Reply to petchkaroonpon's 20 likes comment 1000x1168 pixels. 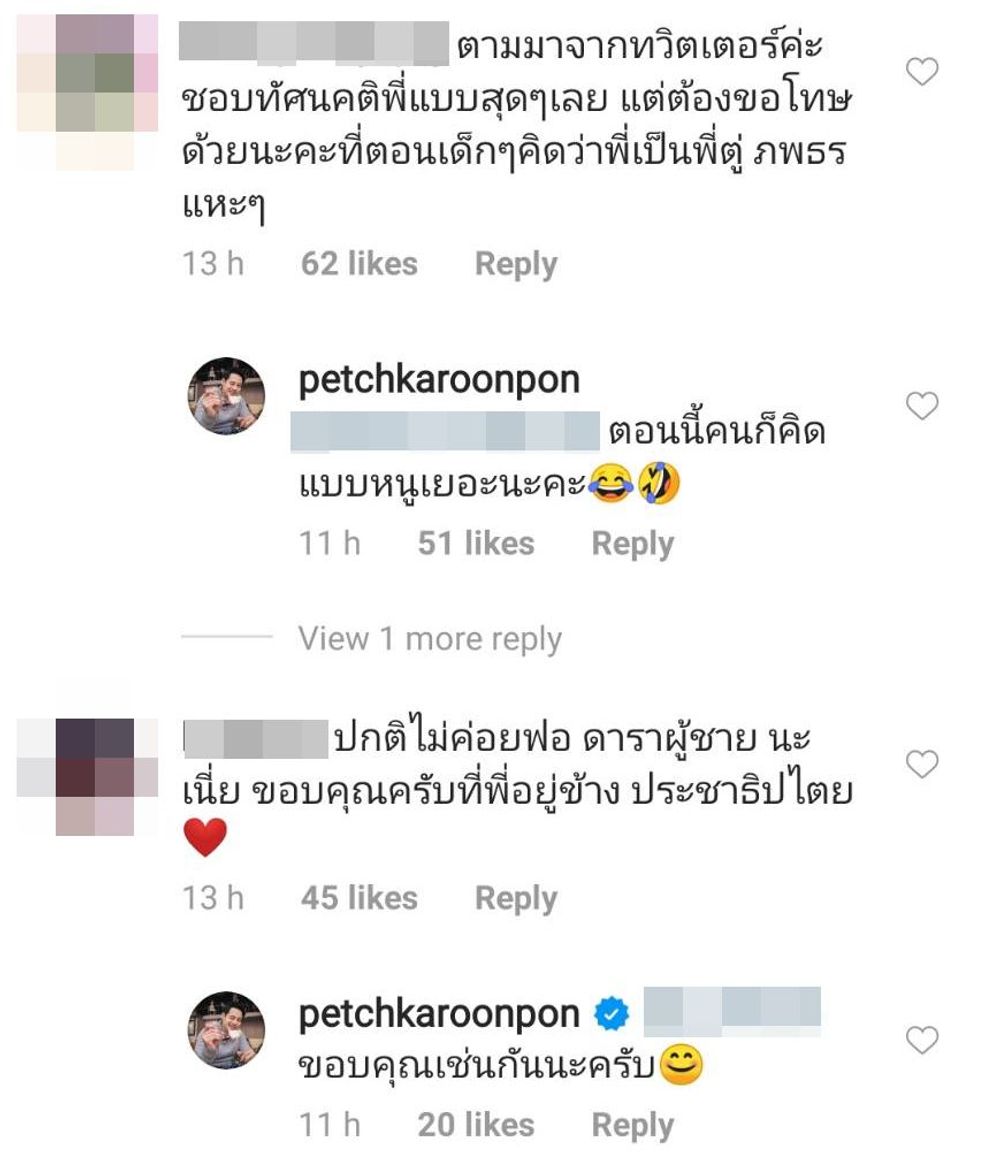[633, 1126]
